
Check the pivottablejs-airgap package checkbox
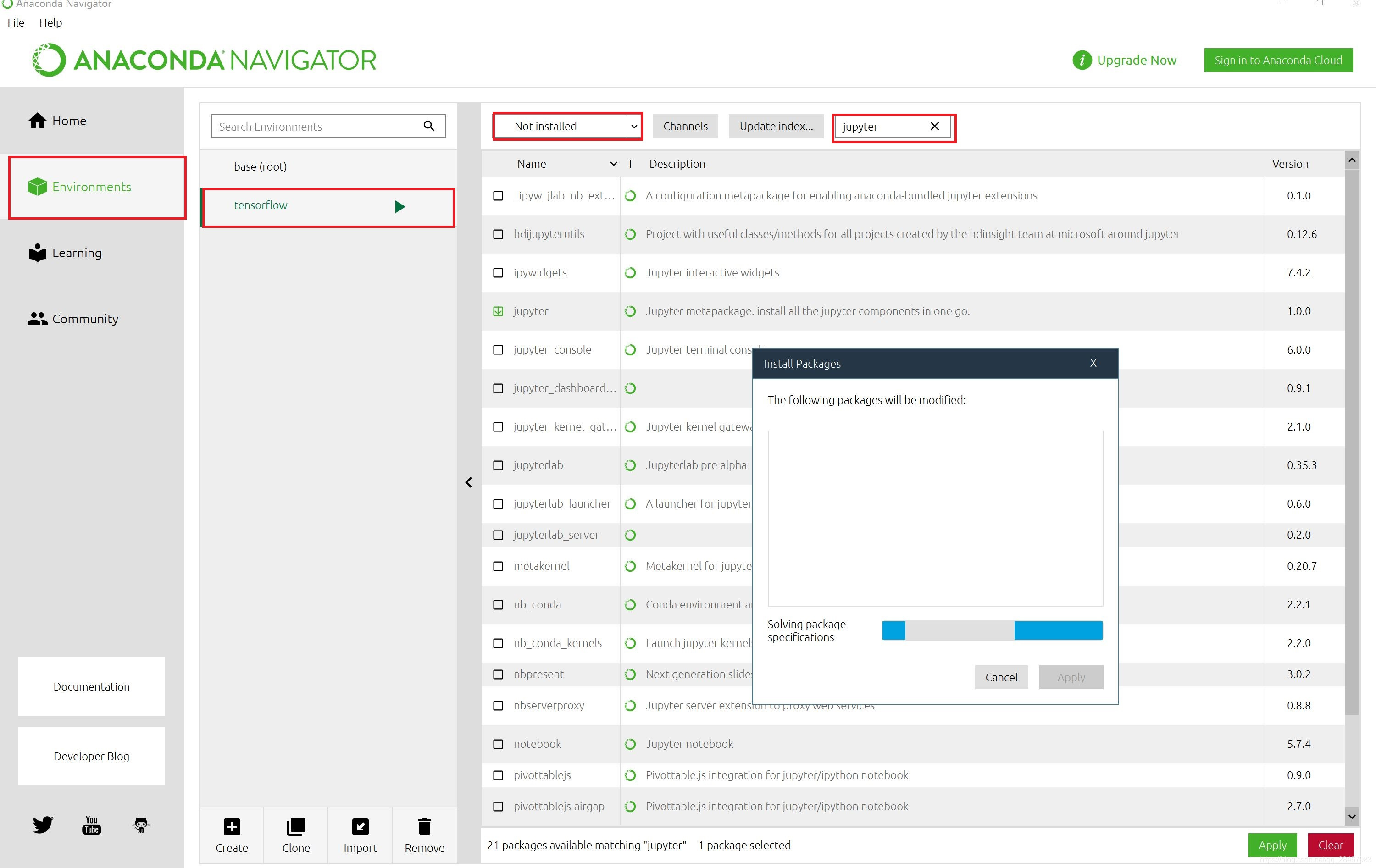click(x=498, y=806)
